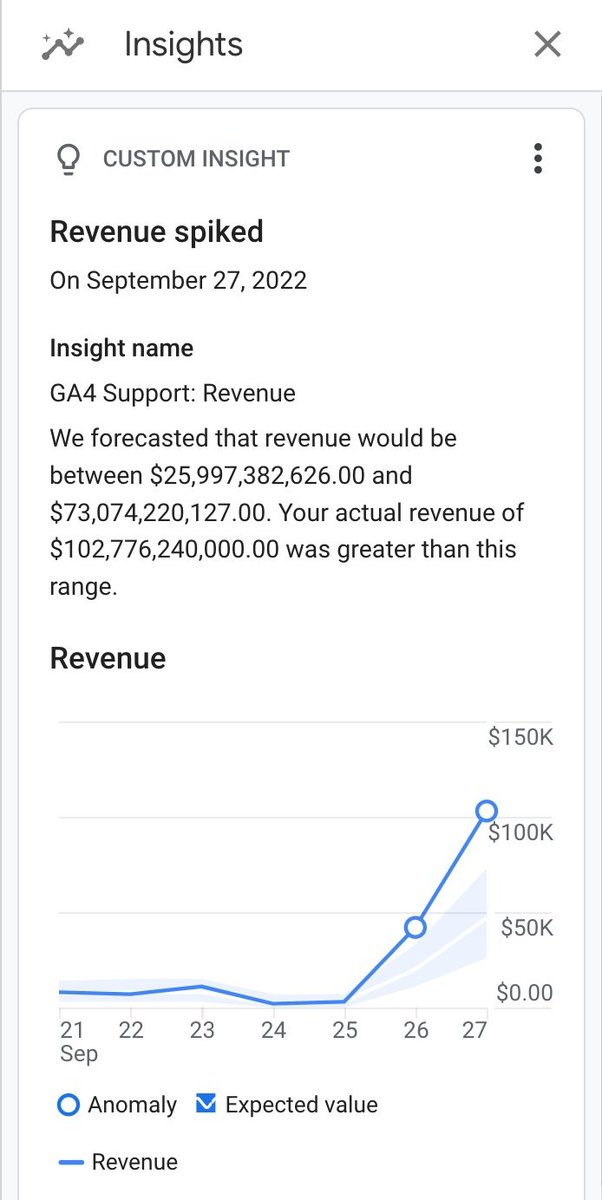Click the Anomaly legend circle
The width and height of the screenshot is (602, 1200).
(x=68, y=1105)
